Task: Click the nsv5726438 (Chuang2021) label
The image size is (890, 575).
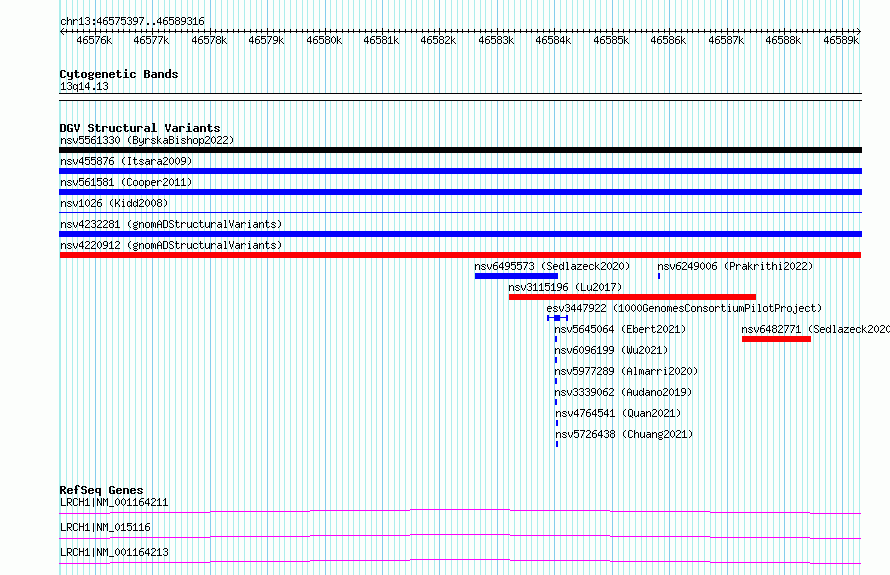Action: 624,434
